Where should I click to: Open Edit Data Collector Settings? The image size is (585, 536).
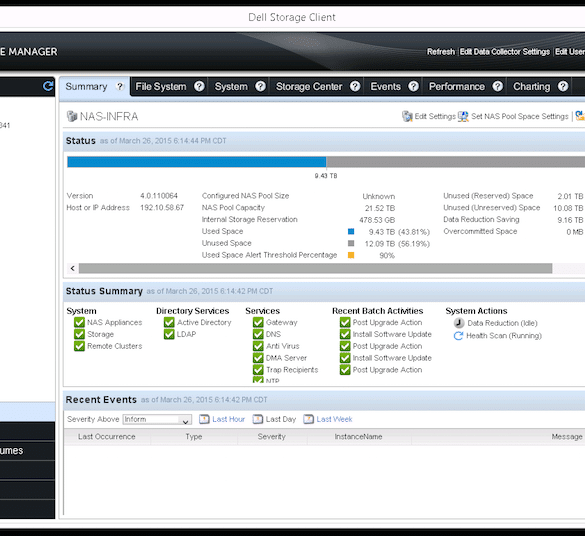504,52
